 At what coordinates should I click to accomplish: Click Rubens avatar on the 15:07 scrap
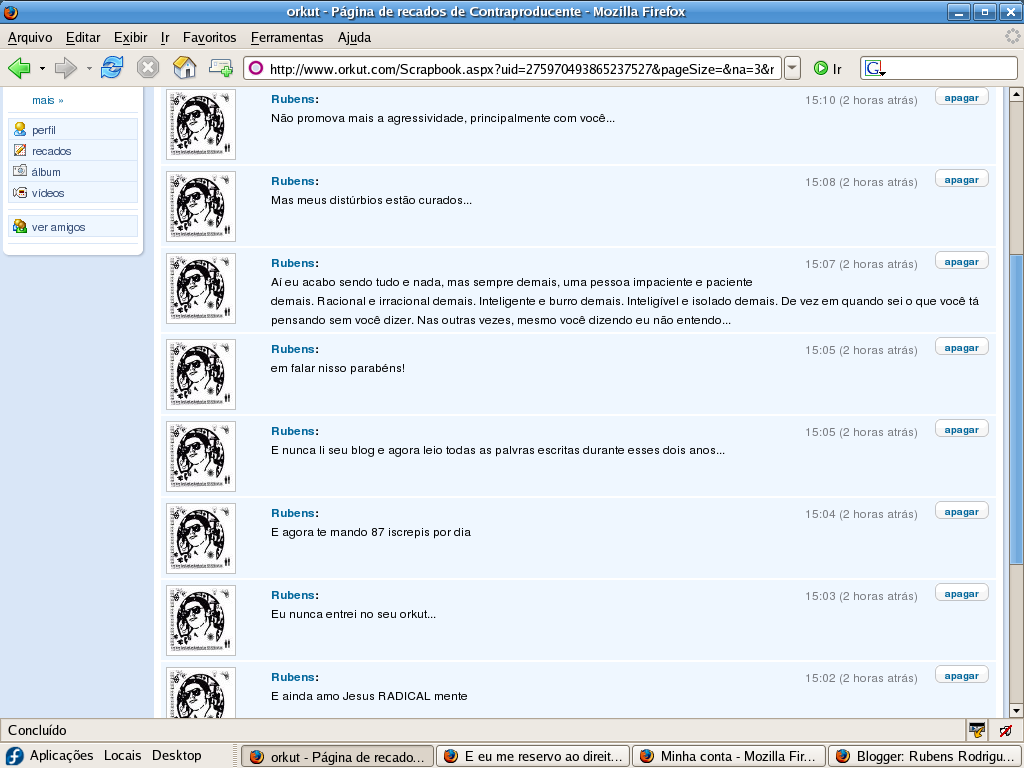click(200, 288)
